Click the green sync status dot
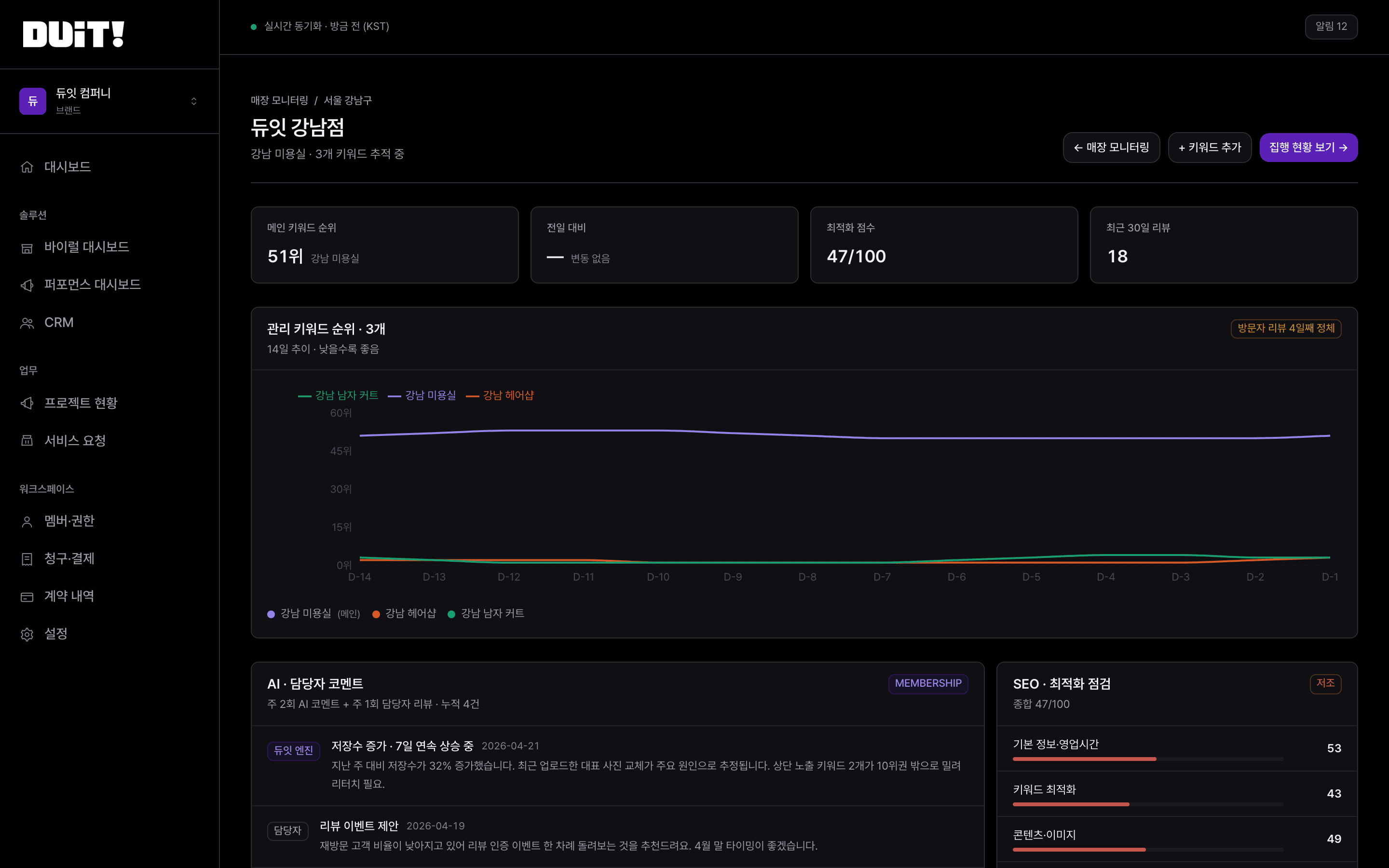 (x=254, y=27)
